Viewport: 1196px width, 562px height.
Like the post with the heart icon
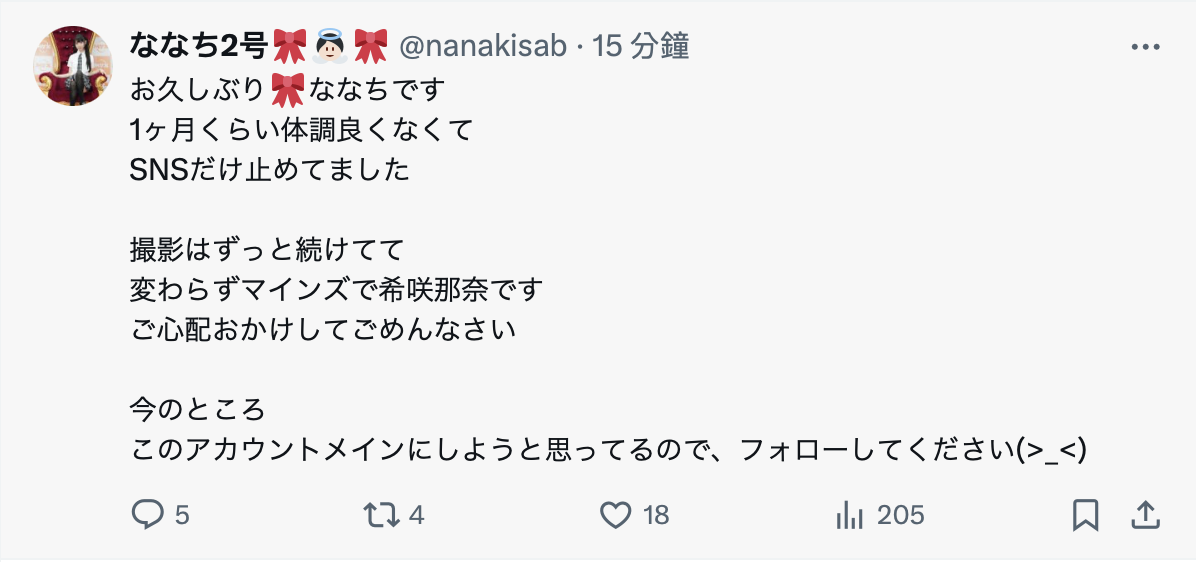pyautogui.click(x=615, y=515)
